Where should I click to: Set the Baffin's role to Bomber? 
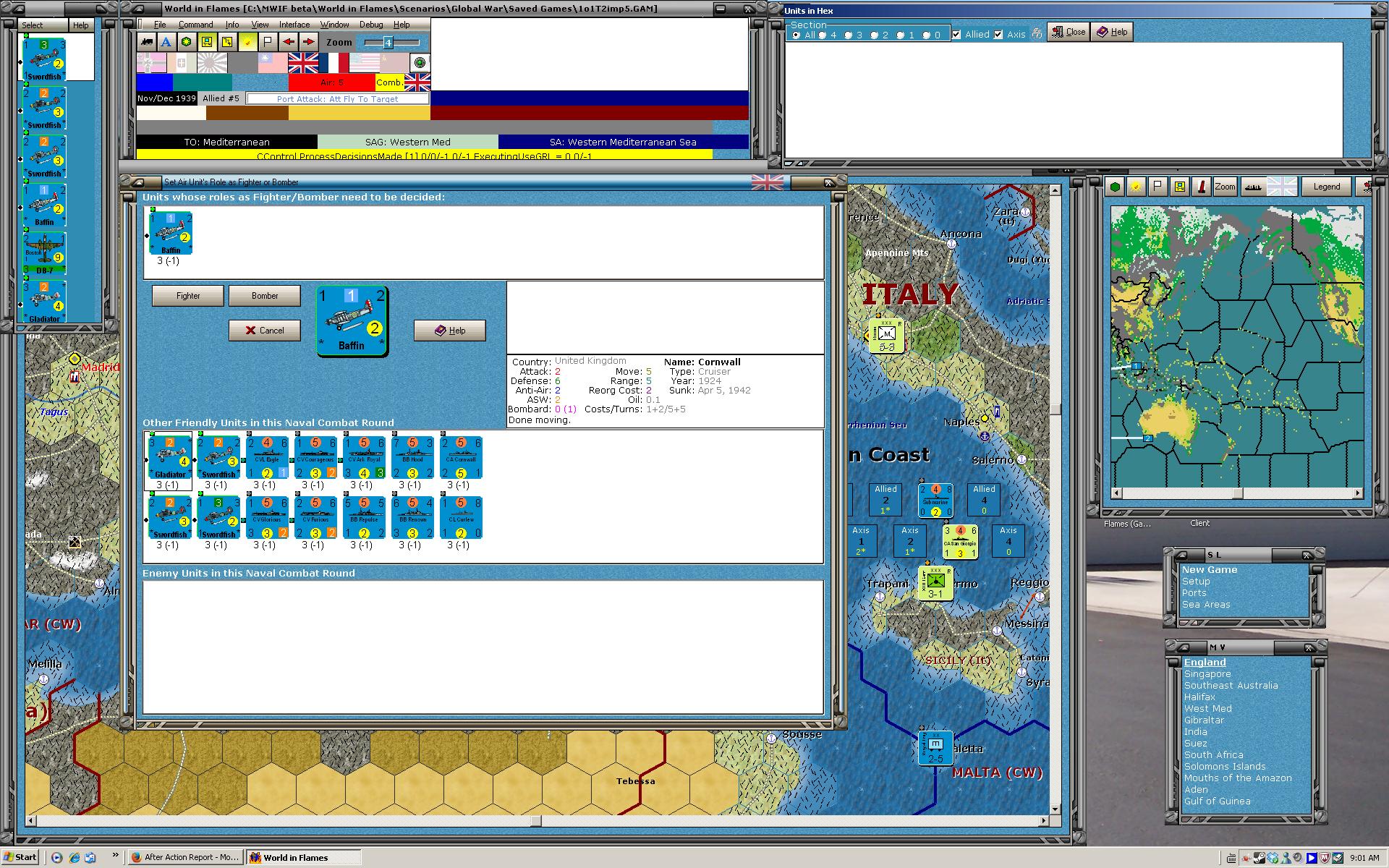click(265, 296)
